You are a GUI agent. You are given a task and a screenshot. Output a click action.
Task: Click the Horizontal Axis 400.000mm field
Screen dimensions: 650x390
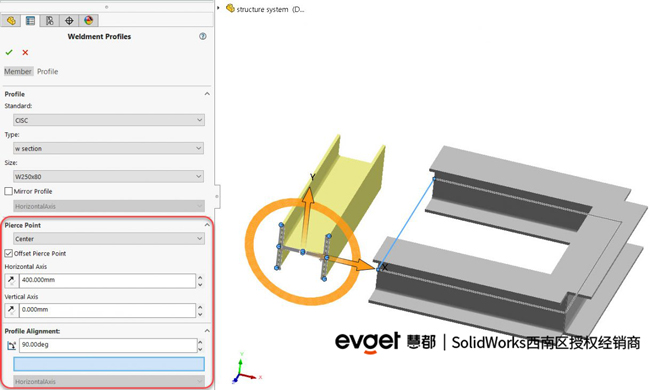(x=107, y=281)
